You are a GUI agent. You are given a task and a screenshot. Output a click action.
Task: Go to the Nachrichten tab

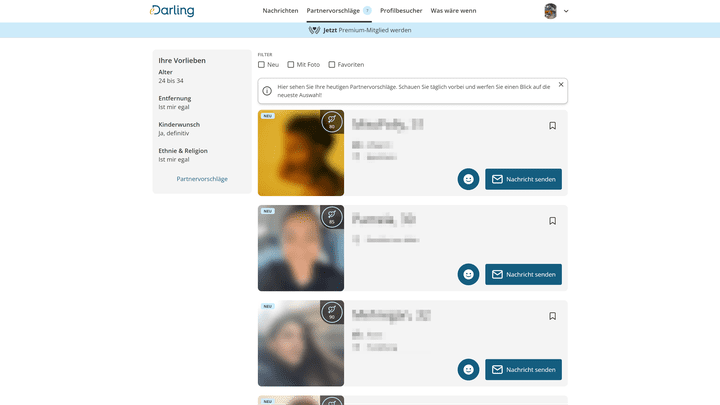(280, 11)
